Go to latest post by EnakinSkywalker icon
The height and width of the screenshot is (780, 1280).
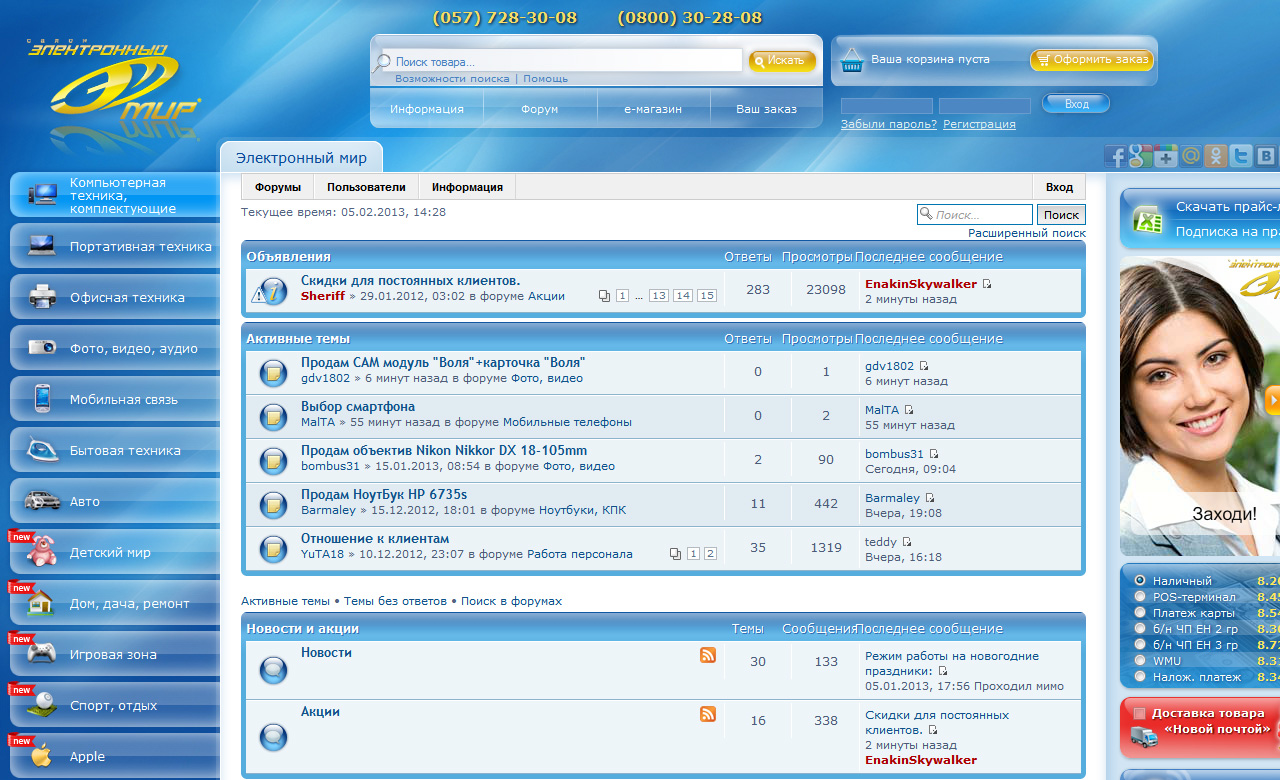coord(987,284)
